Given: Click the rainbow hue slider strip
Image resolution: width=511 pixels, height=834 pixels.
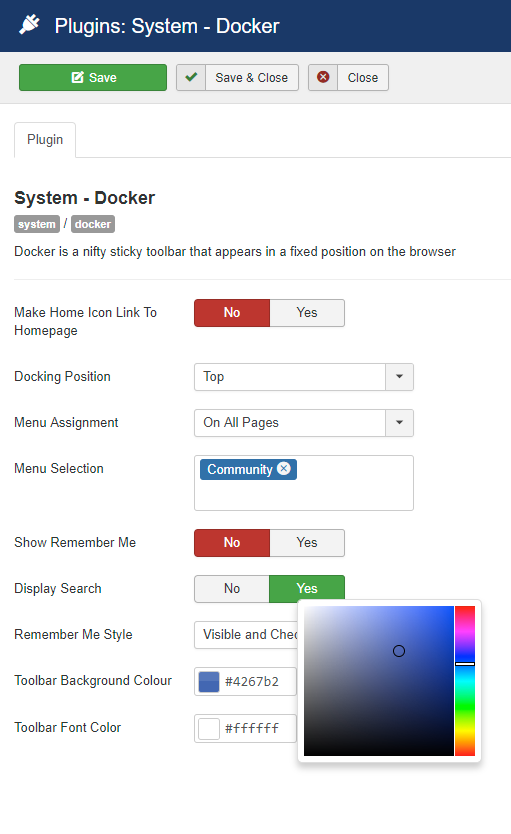Looking at the screenshot, I should [x=465, y=681].
